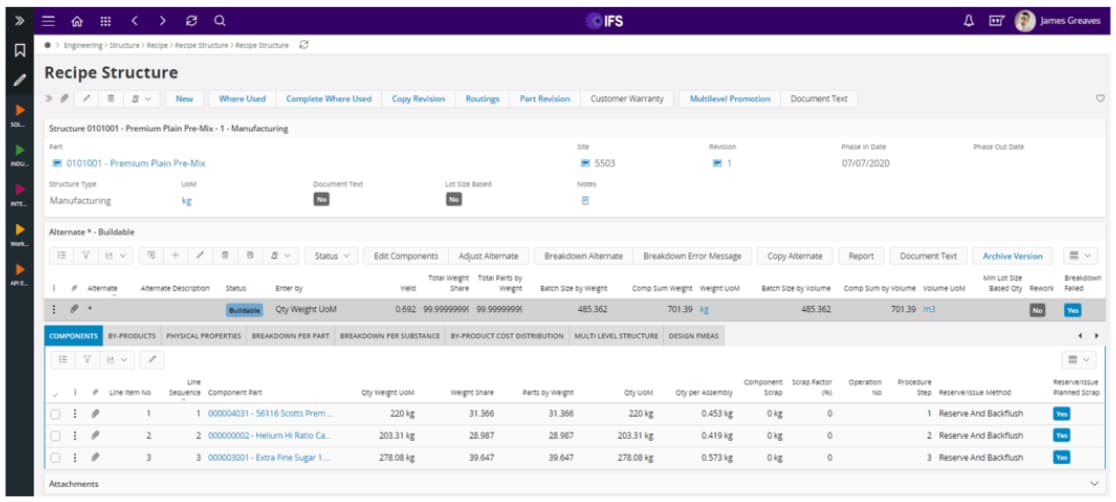
Task: Open the Notes icon
Action: (586, 201)
